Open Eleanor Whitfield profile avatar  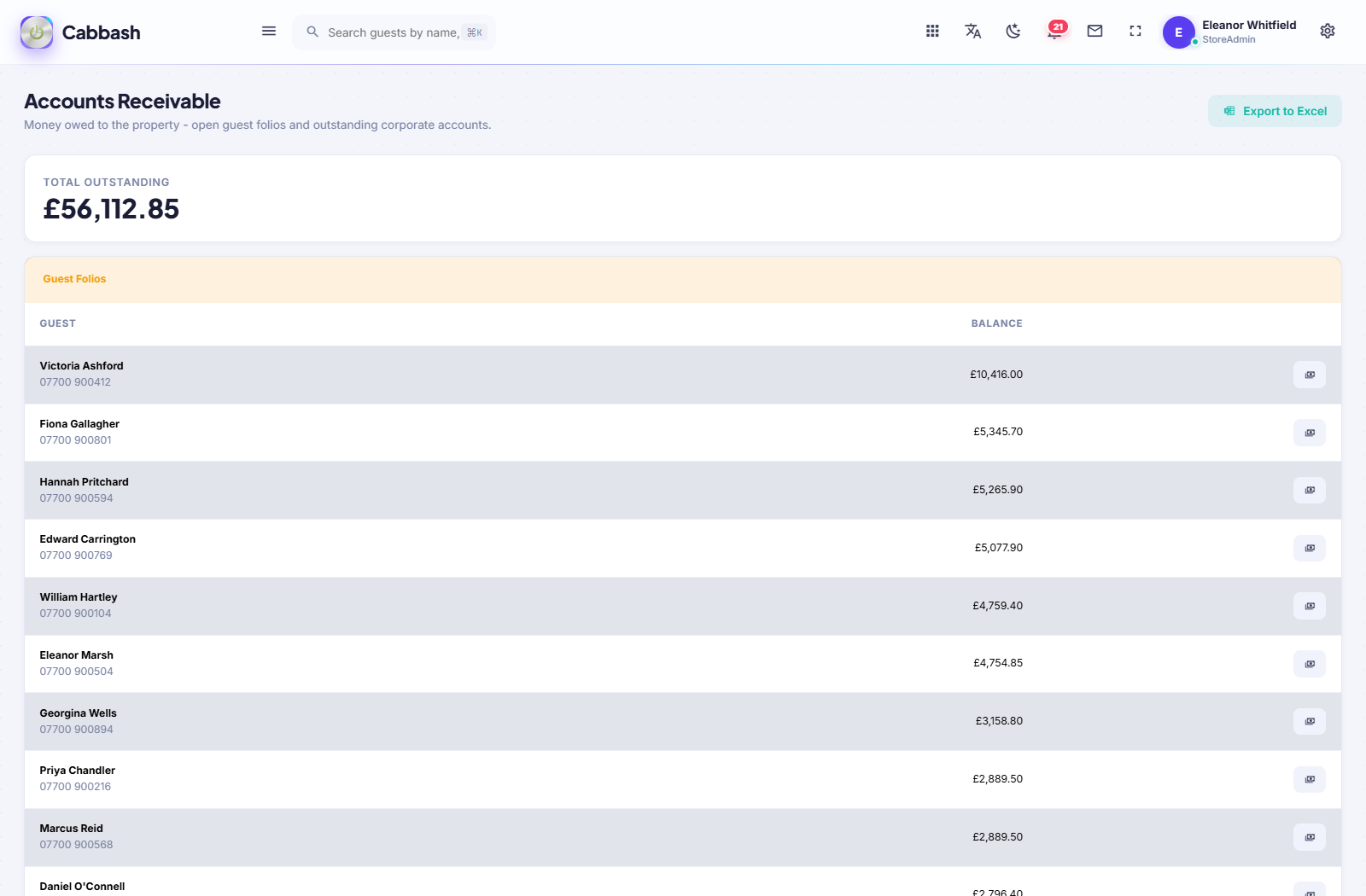coord(1179,32)
